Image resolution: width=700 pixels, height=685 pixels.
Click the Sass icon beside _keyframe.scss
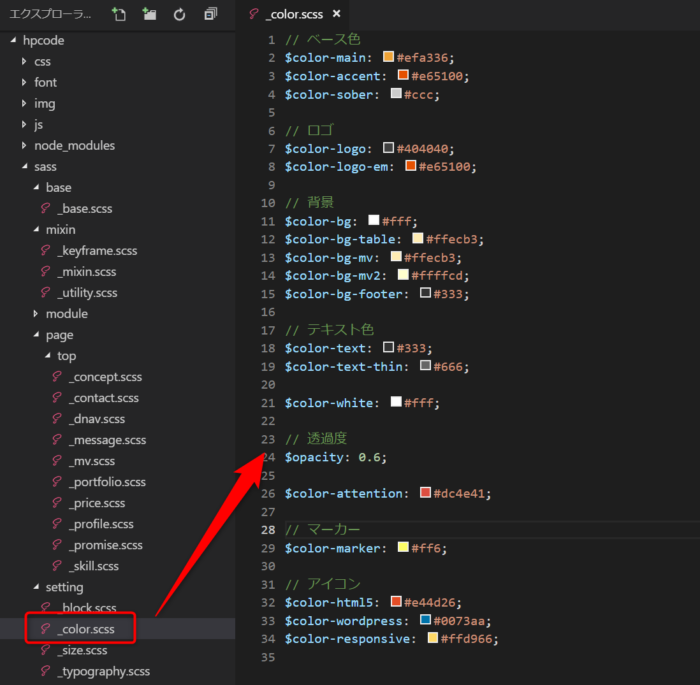click(45, 250)
